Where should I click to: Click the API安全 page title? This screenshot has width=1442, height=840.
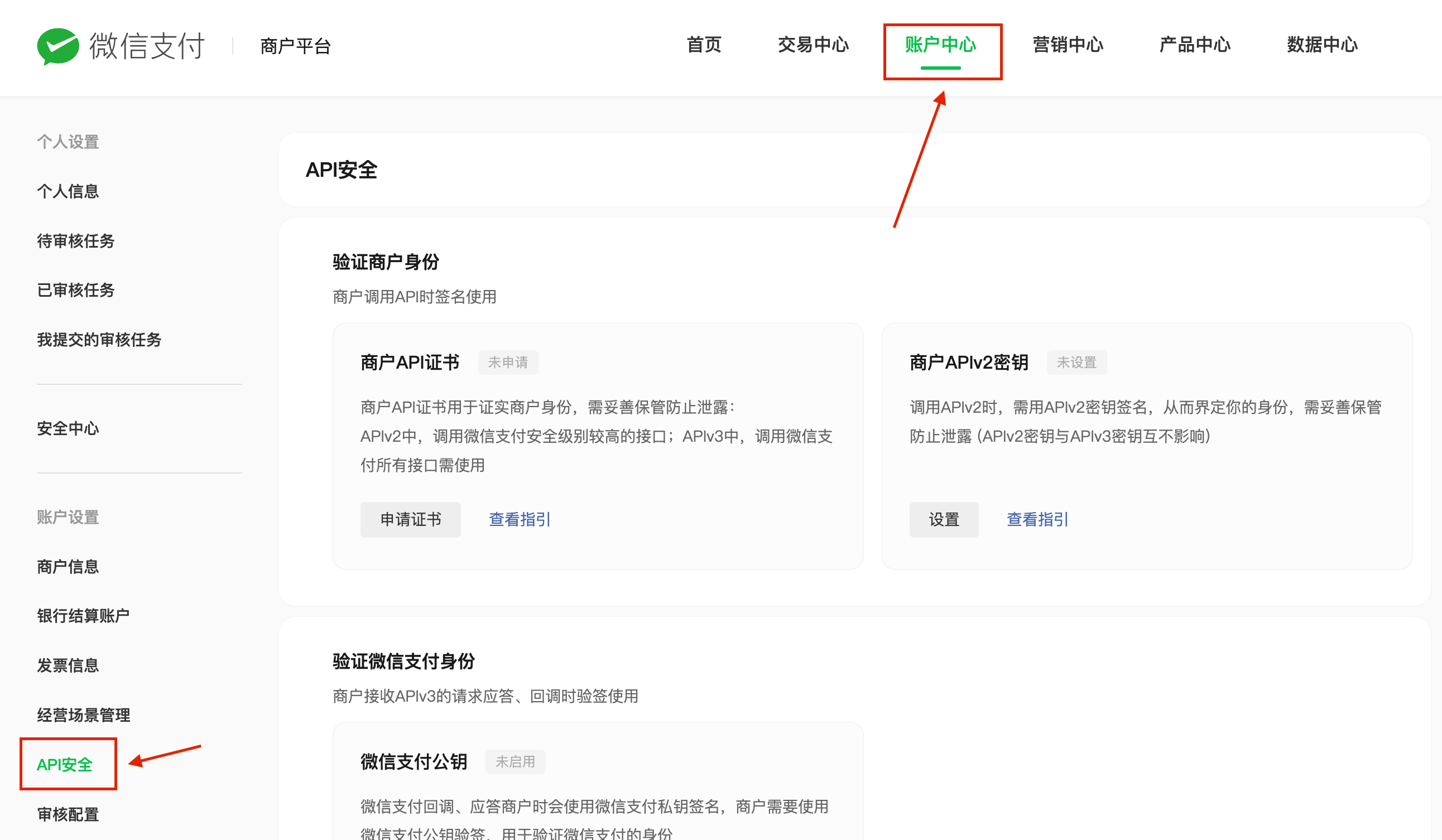click(x=342, y=170)
